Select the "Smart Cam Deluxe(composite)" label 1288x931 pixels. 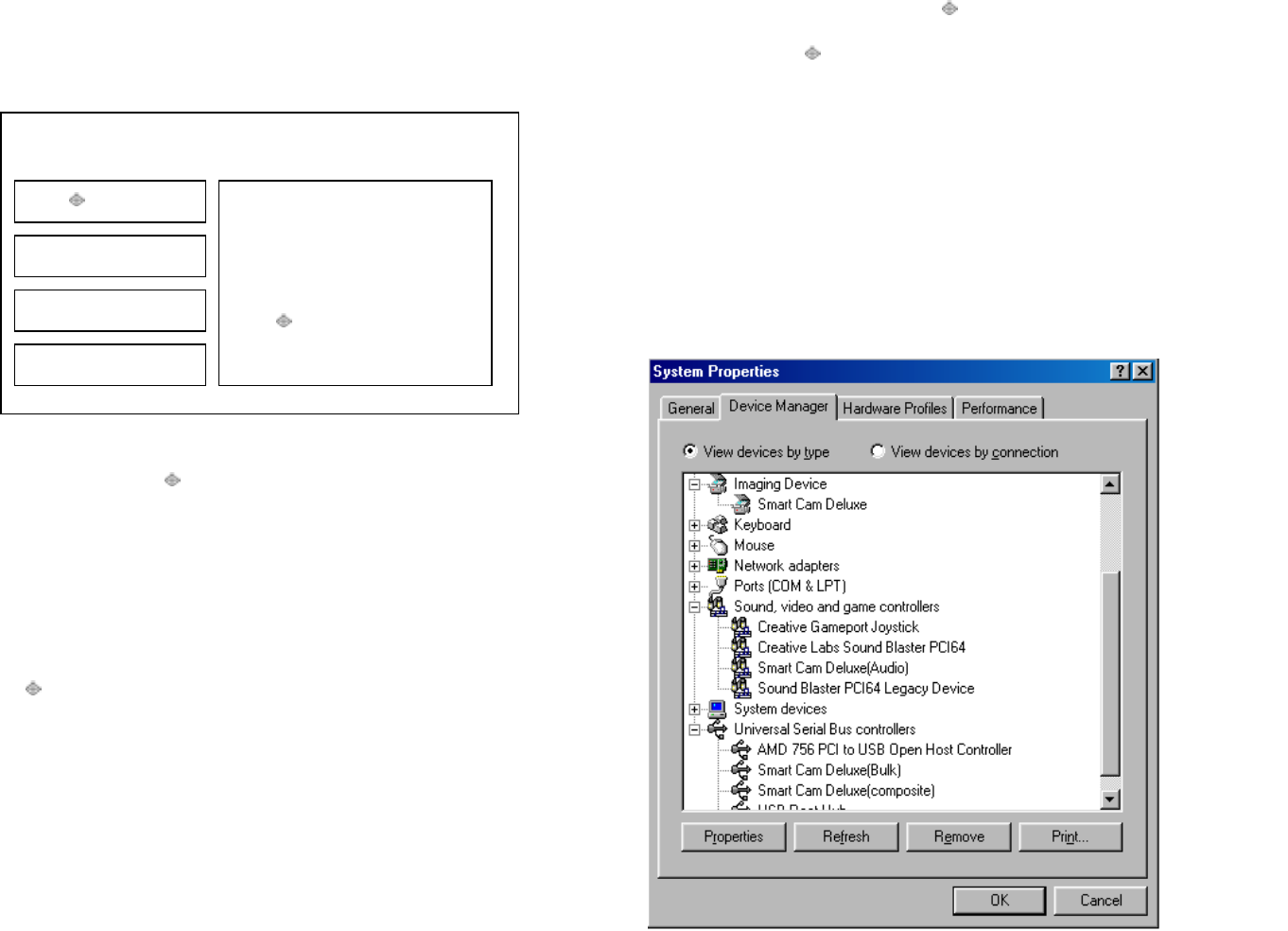(845, 791)
